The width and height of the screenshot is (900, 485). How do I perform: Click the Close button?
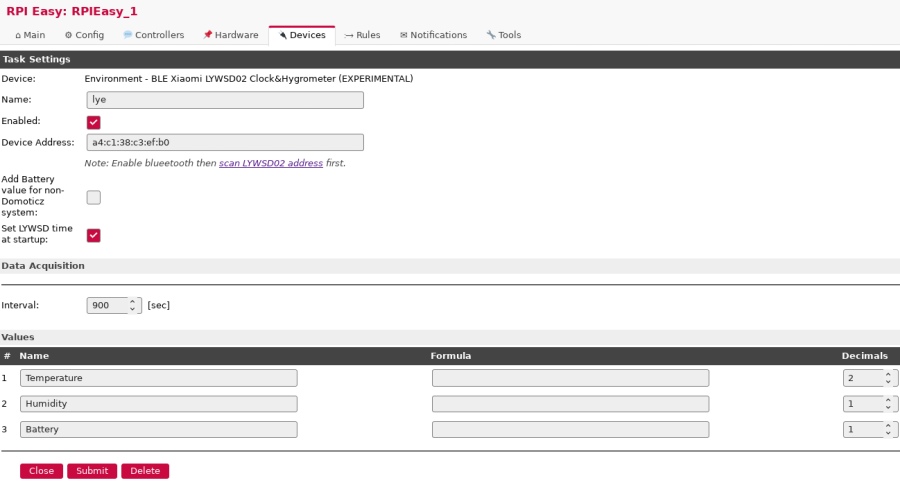(41, 471)
